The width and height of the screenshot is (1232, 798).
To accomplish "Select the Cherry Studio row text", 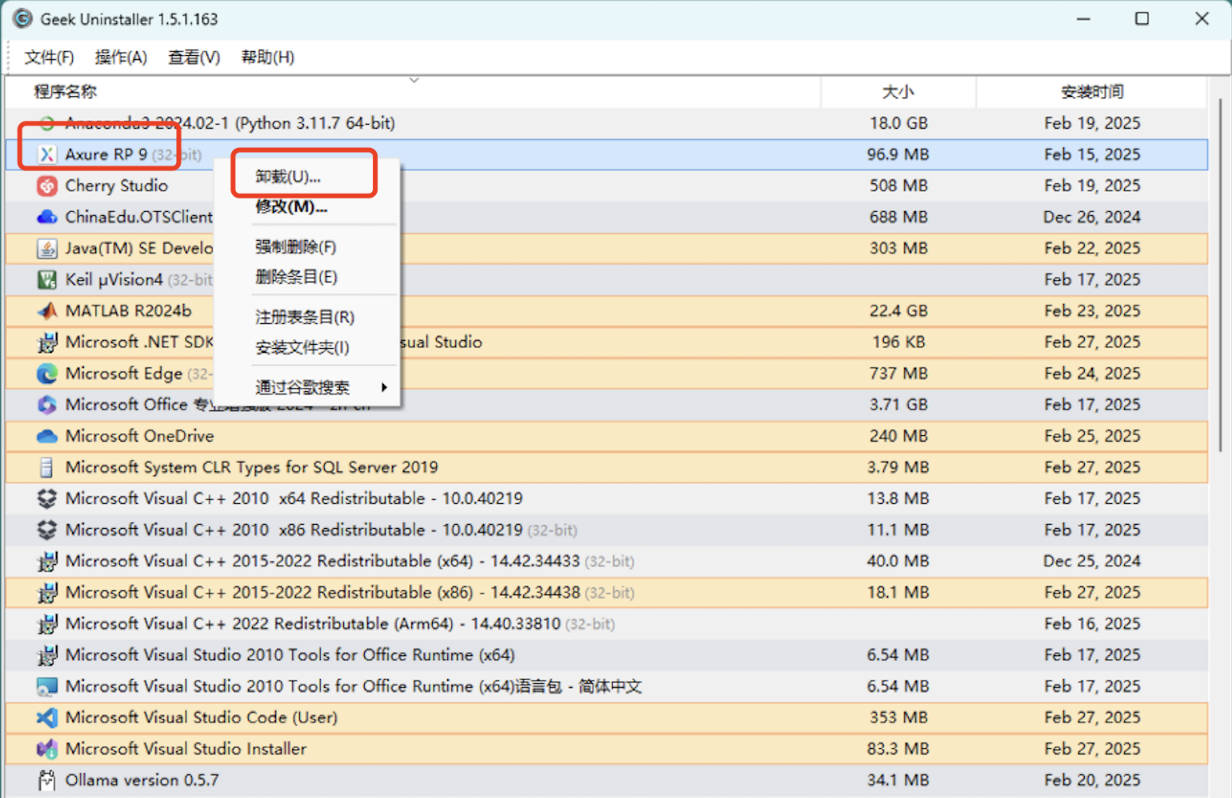I will [116, 185].
